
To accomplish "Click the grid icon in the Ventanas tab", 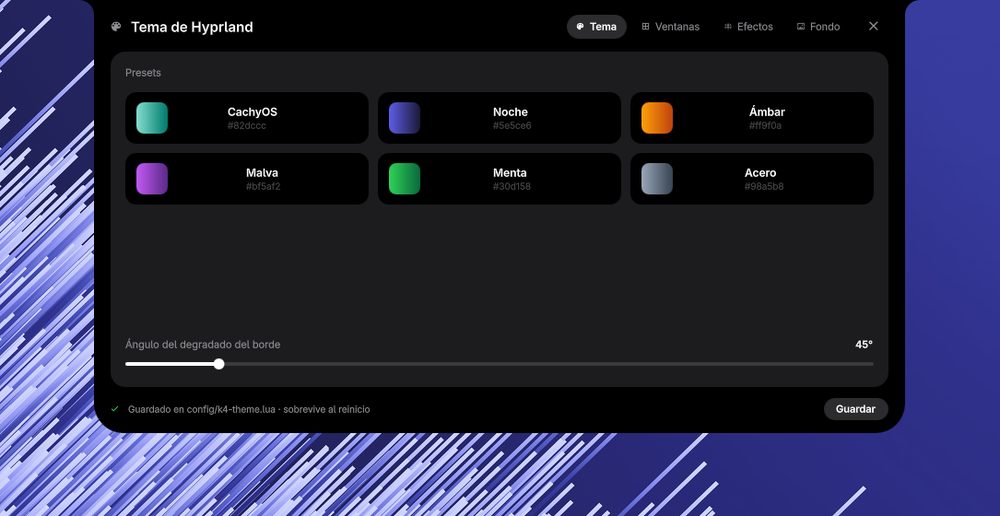I will pyautogui.click(x=645, y=27).
